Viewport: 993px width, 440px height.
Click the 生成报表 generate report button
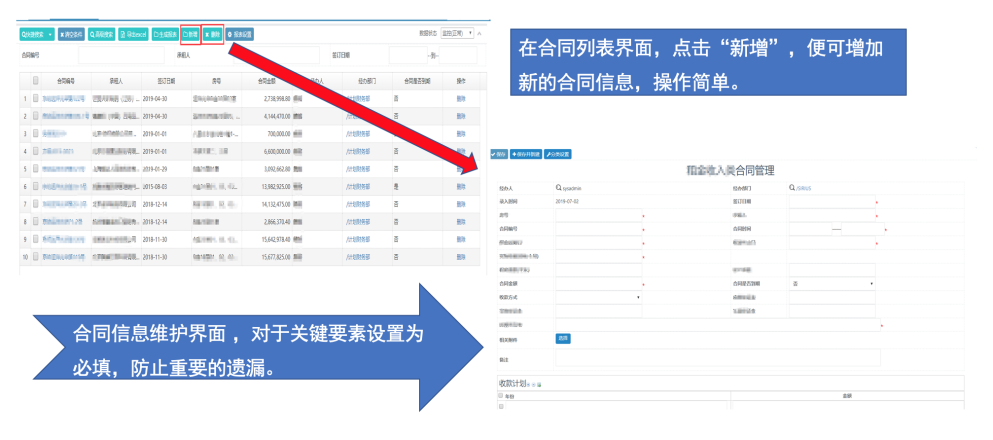(x=165, y=34)
